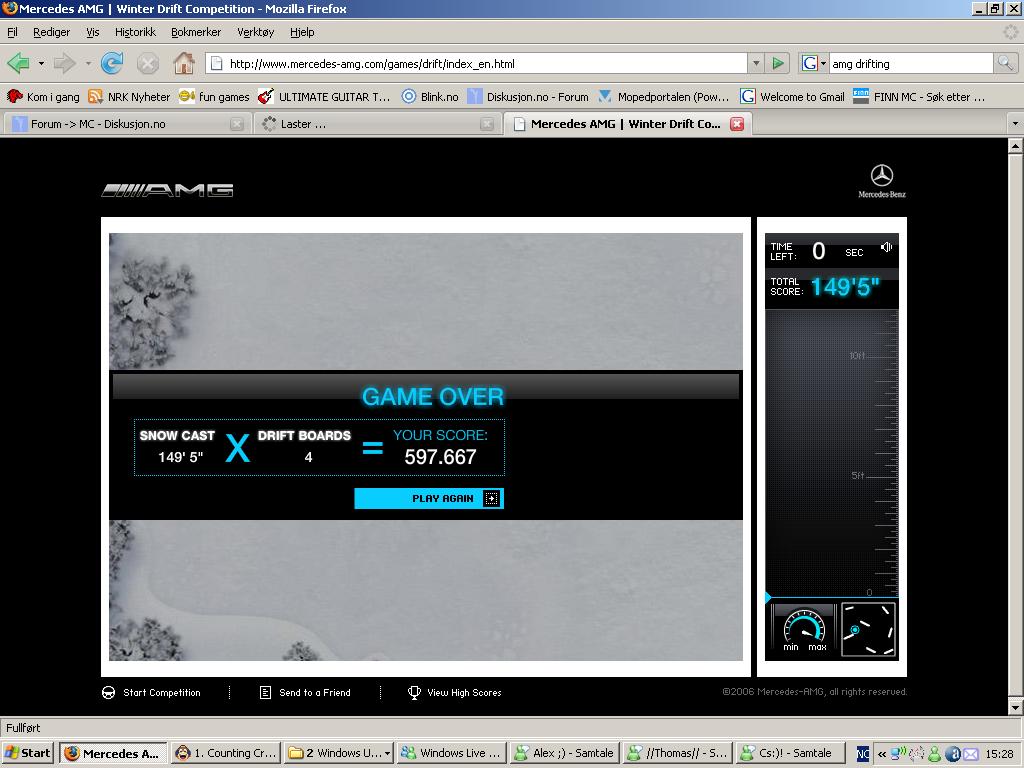The image size is (1024, 768).
Task: Click the page scrollbar up arrow
Action: (x=1015, y=146)
